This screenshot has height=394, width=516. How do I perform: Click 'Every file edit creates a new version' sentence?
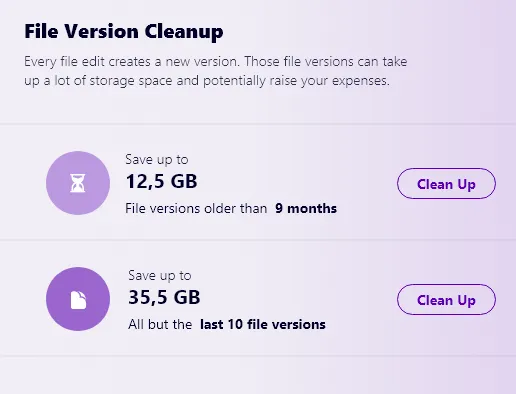[132, 62]
